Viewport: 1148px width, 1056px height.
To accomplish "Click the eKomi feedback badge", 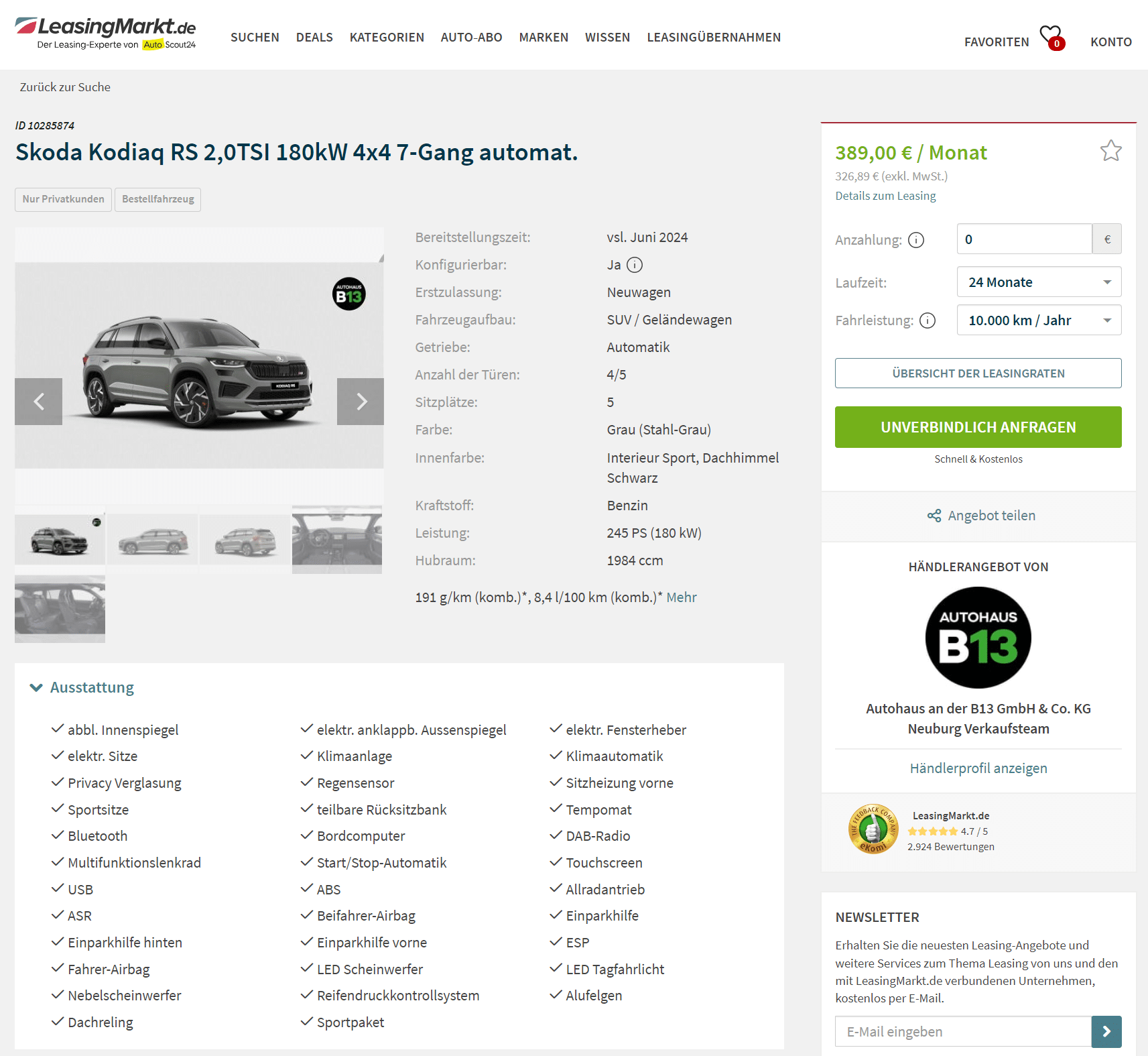I will tap(873, 829).
